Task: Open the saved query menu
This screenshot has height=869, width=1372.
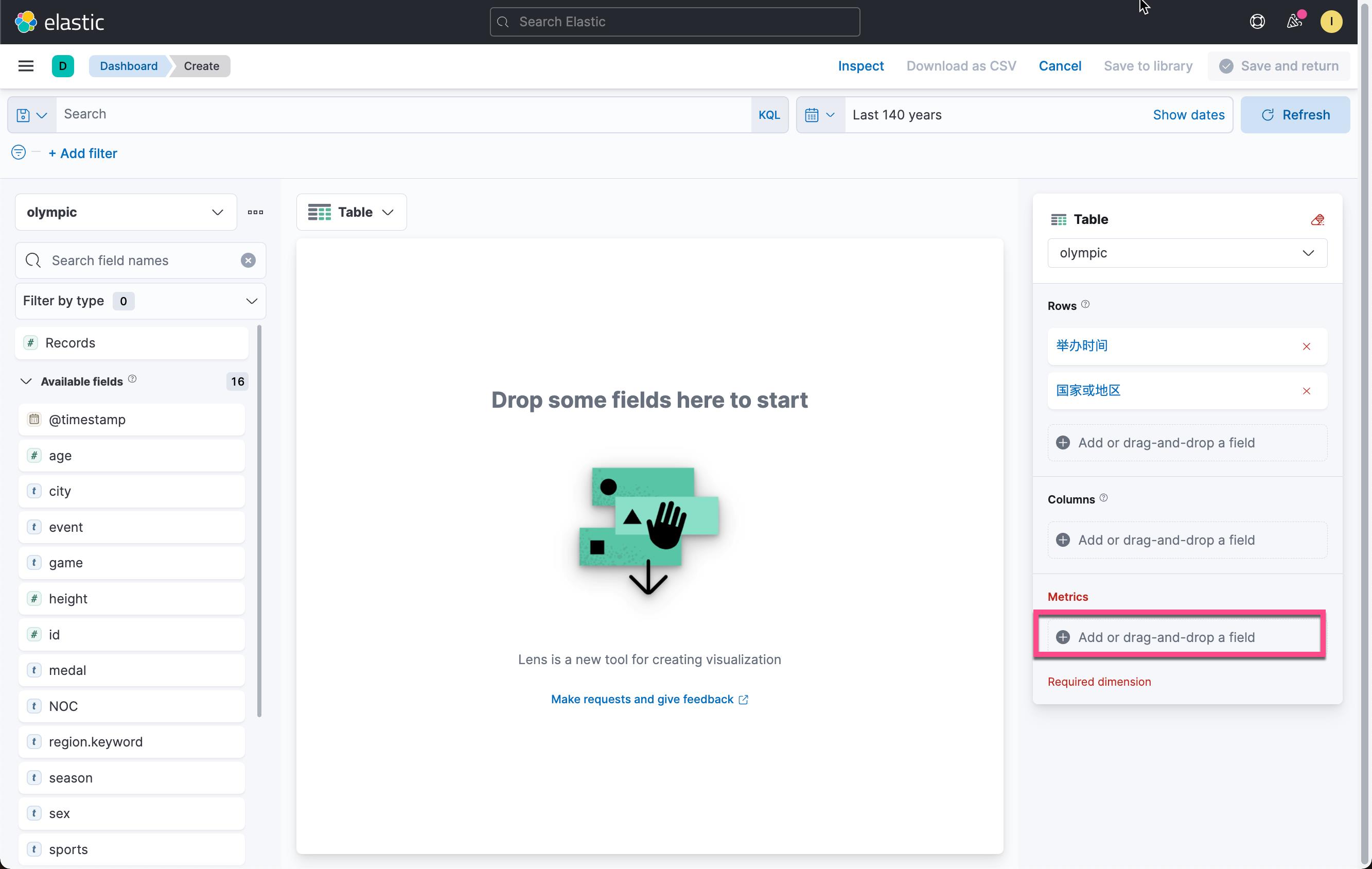Action: (x=32, y=115)
